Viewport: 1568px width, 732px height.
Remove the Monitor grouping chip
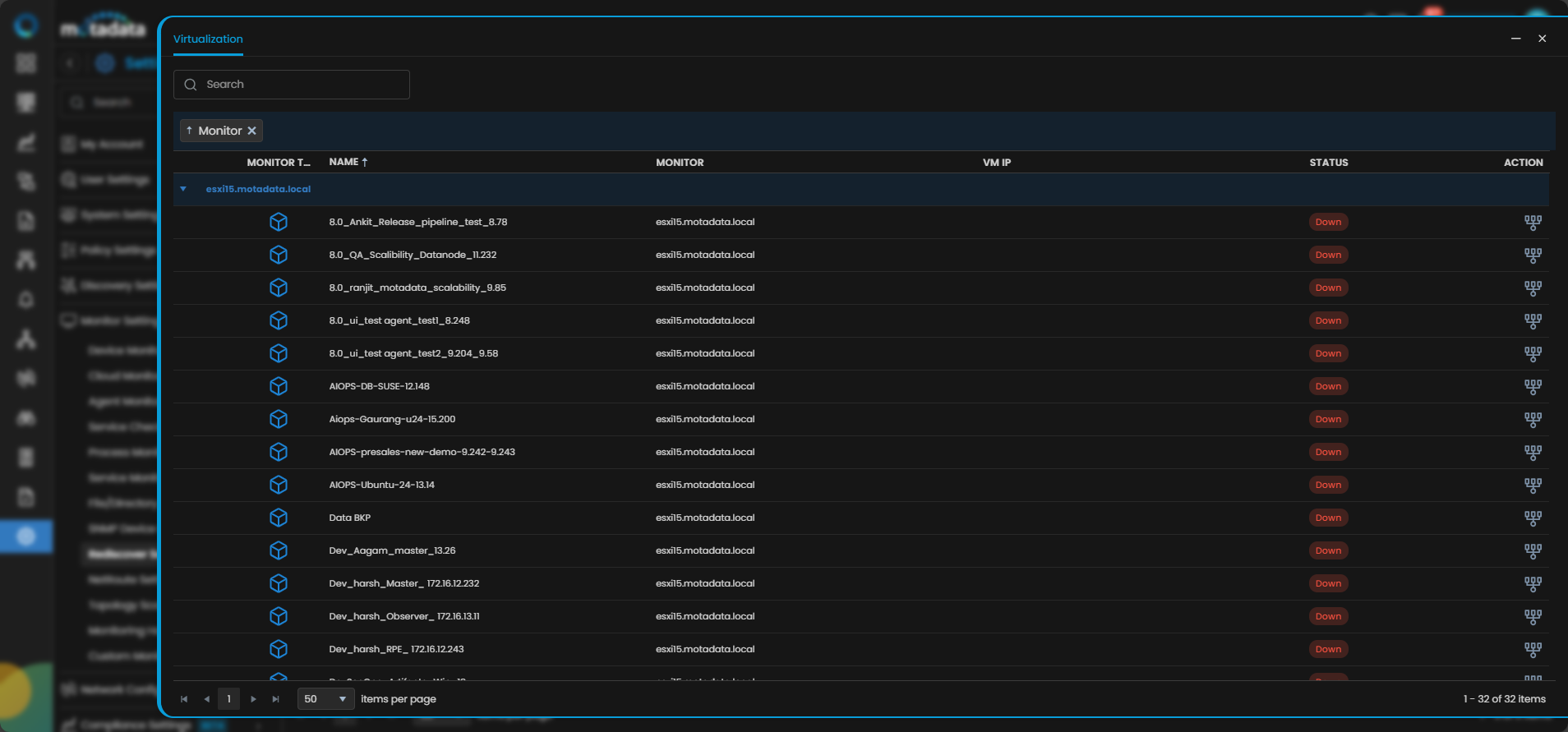[x=251, y=131]
